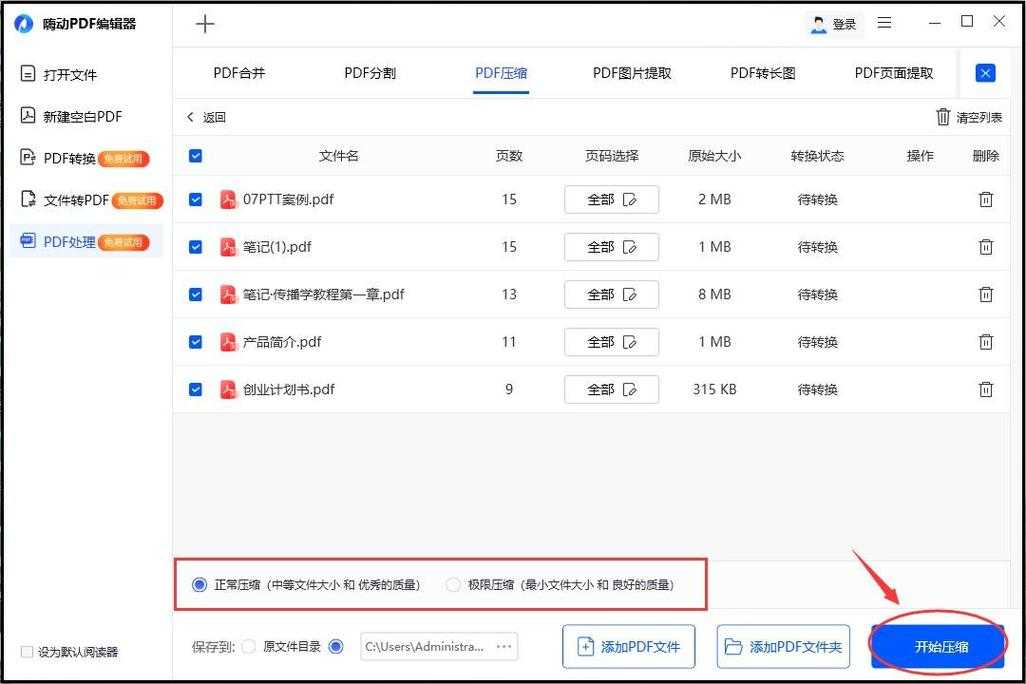Browse save path with ... button

[505, 646]
